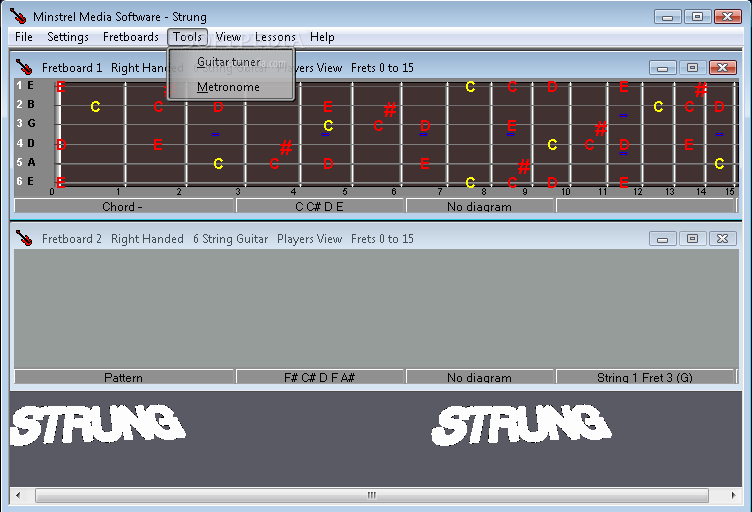This screenshot has height=512, width=752.
Task: Click red E on D string fret 14
Action: tap(689, 144)
